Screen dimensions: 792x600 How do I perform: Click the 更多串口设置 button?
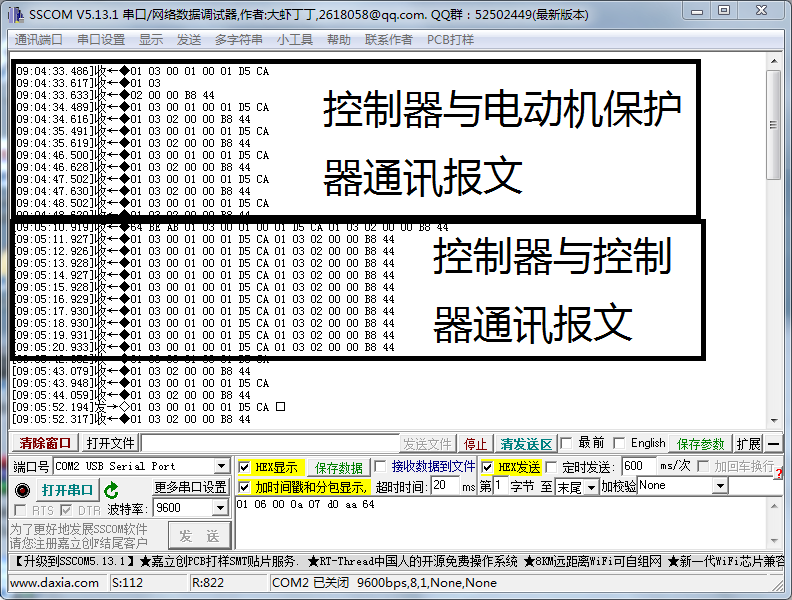tap(190, 487)
